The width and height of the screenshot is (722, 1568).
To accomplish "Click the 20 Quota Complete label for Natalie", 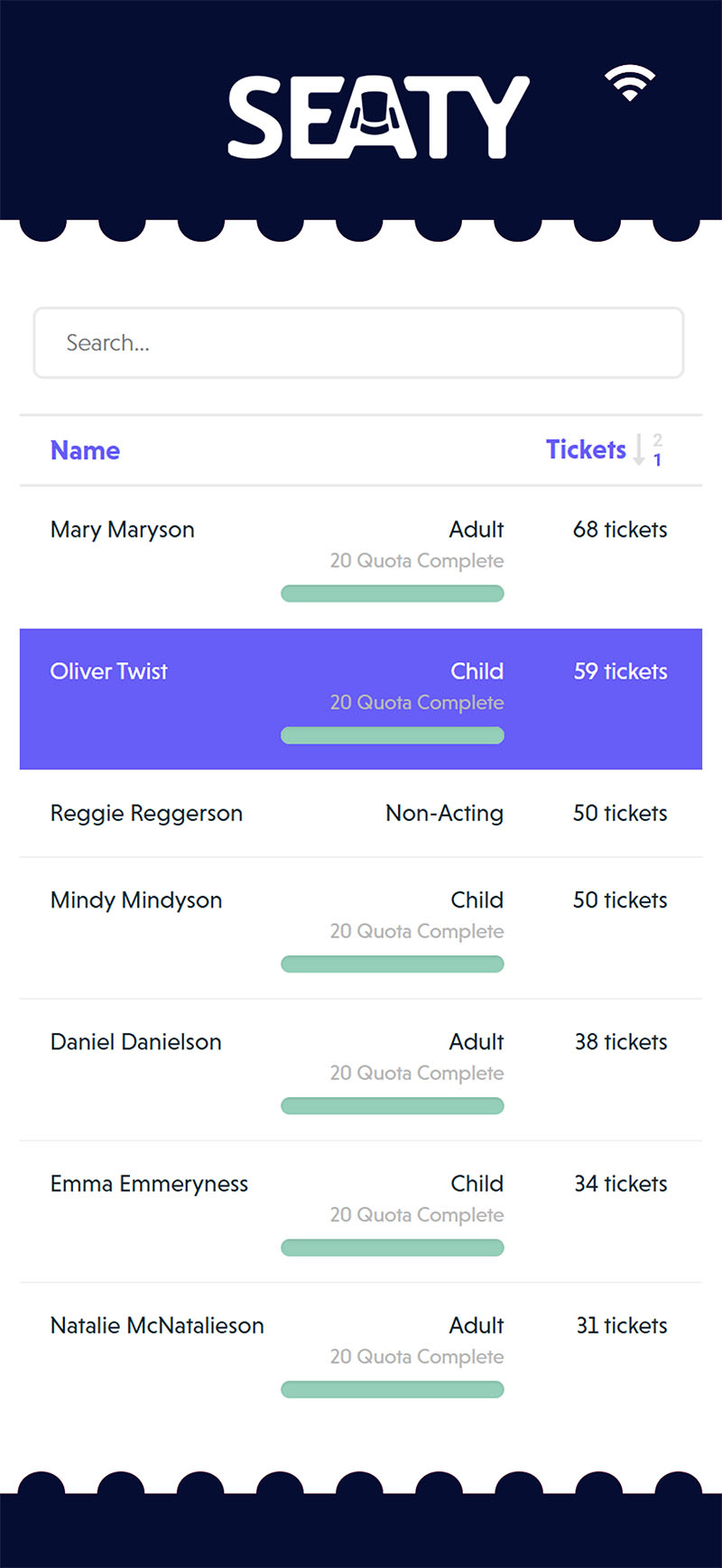I will tap(416, 1356).
